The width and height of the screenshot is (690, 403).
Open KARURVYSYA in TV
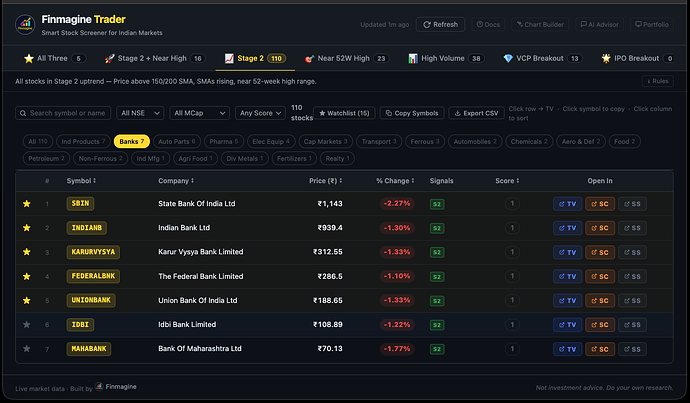click(567, 252)
